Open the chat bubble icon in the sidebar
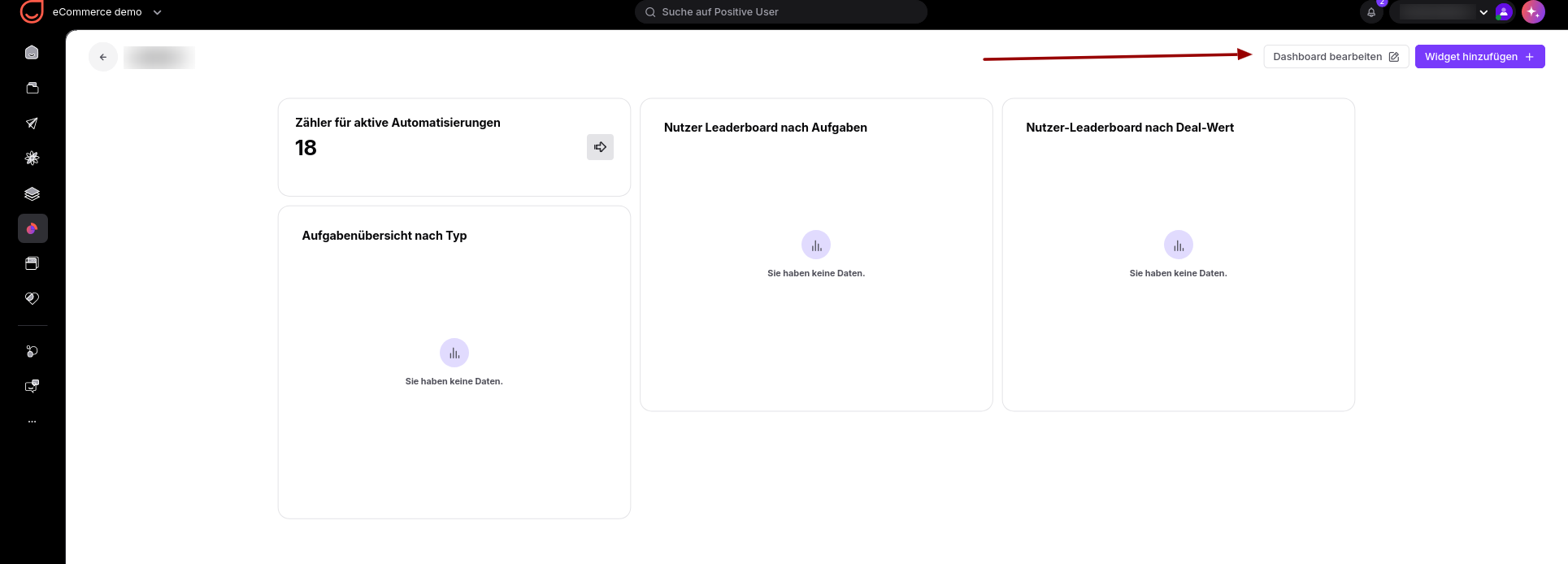Image resolution: width=1568 pixels, height=564 pixels. pyautogui.click(x=32, y=386)
